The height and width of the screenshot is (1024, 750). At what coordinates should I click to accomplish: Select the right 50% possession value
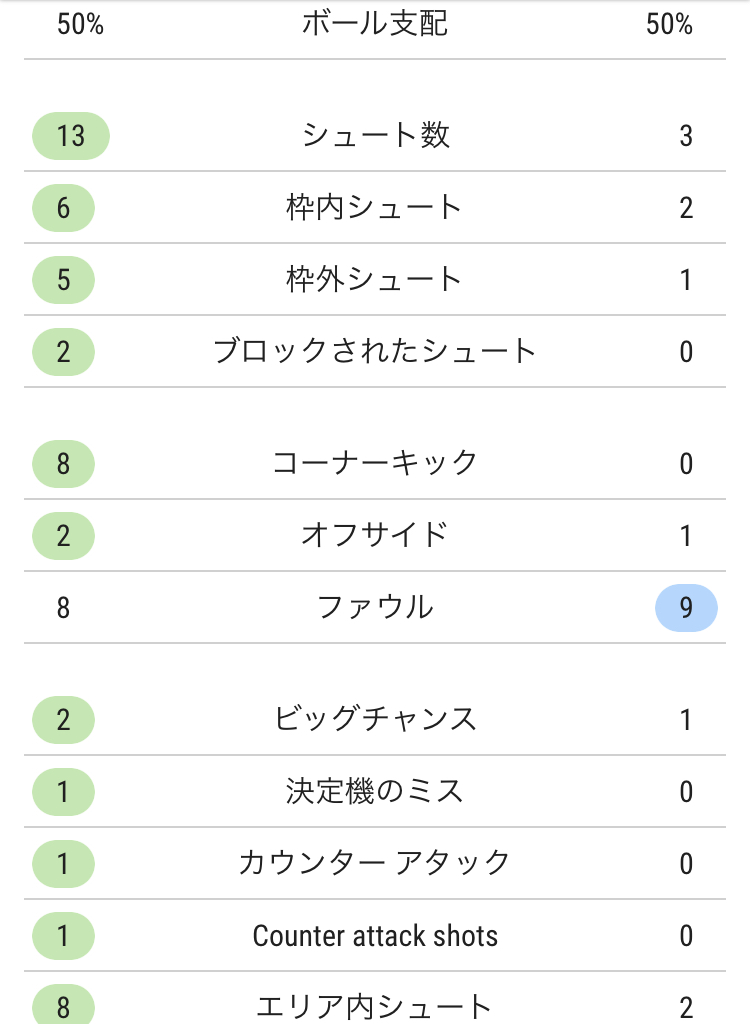point(669,24)
